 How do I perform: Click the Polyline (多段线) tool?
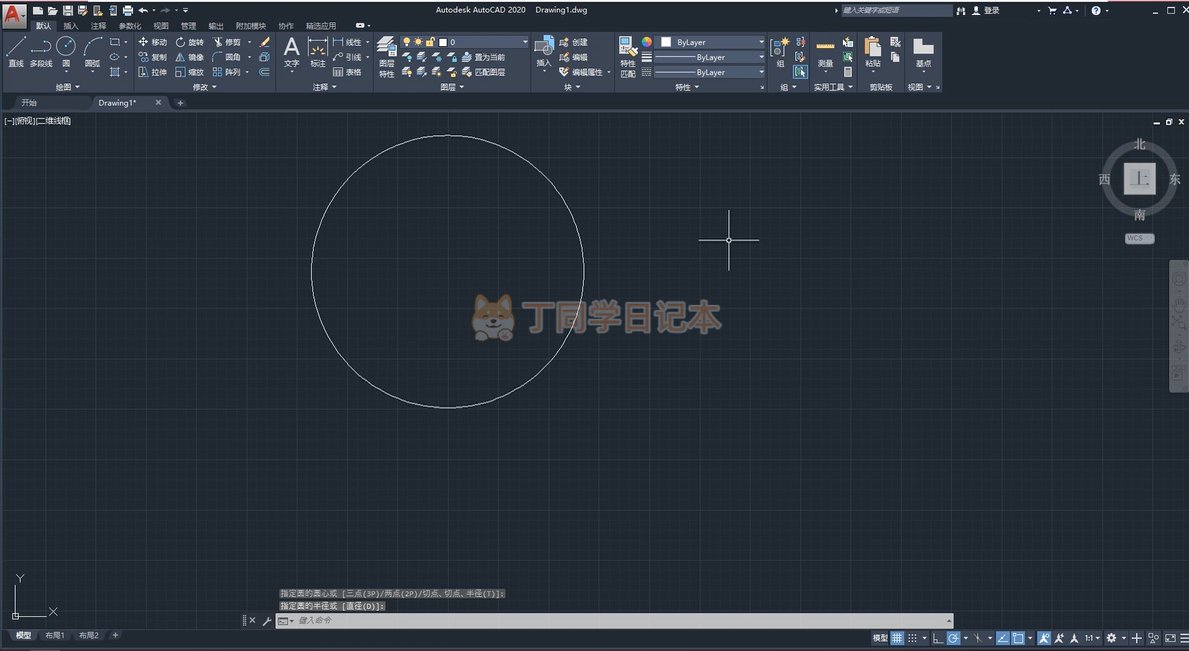click(41, 51)
